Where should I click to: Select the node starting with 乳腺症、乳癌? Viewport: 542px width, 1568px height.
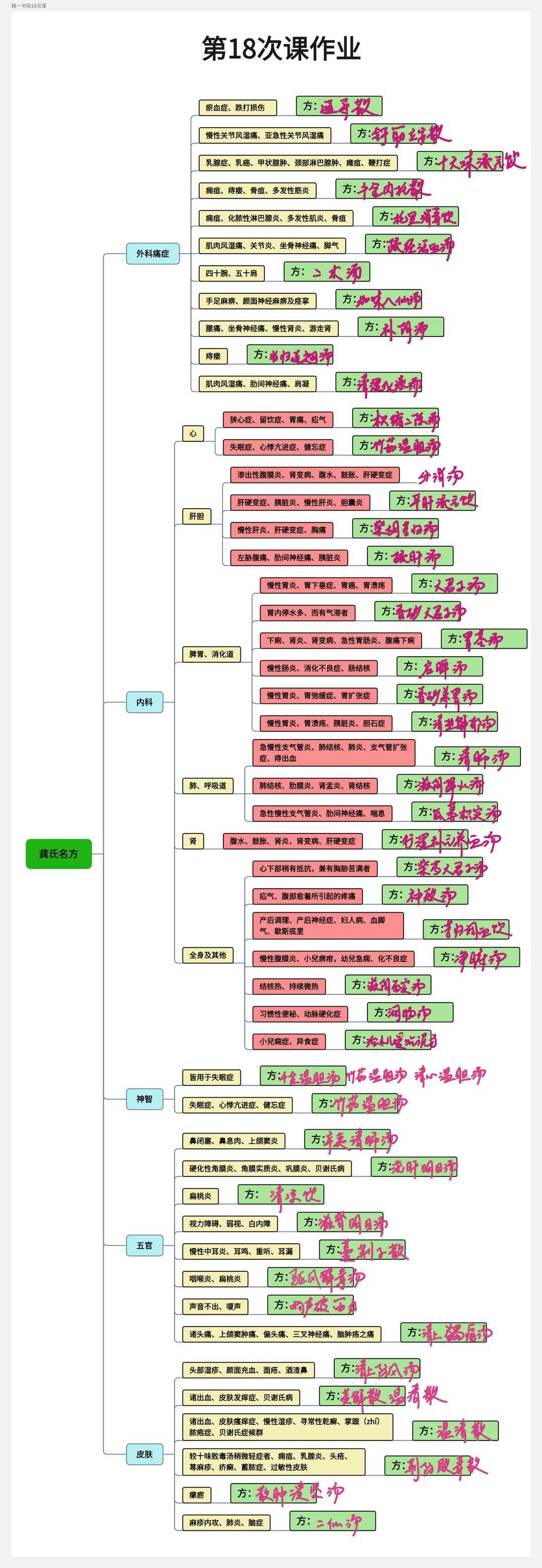pos(298,163)
